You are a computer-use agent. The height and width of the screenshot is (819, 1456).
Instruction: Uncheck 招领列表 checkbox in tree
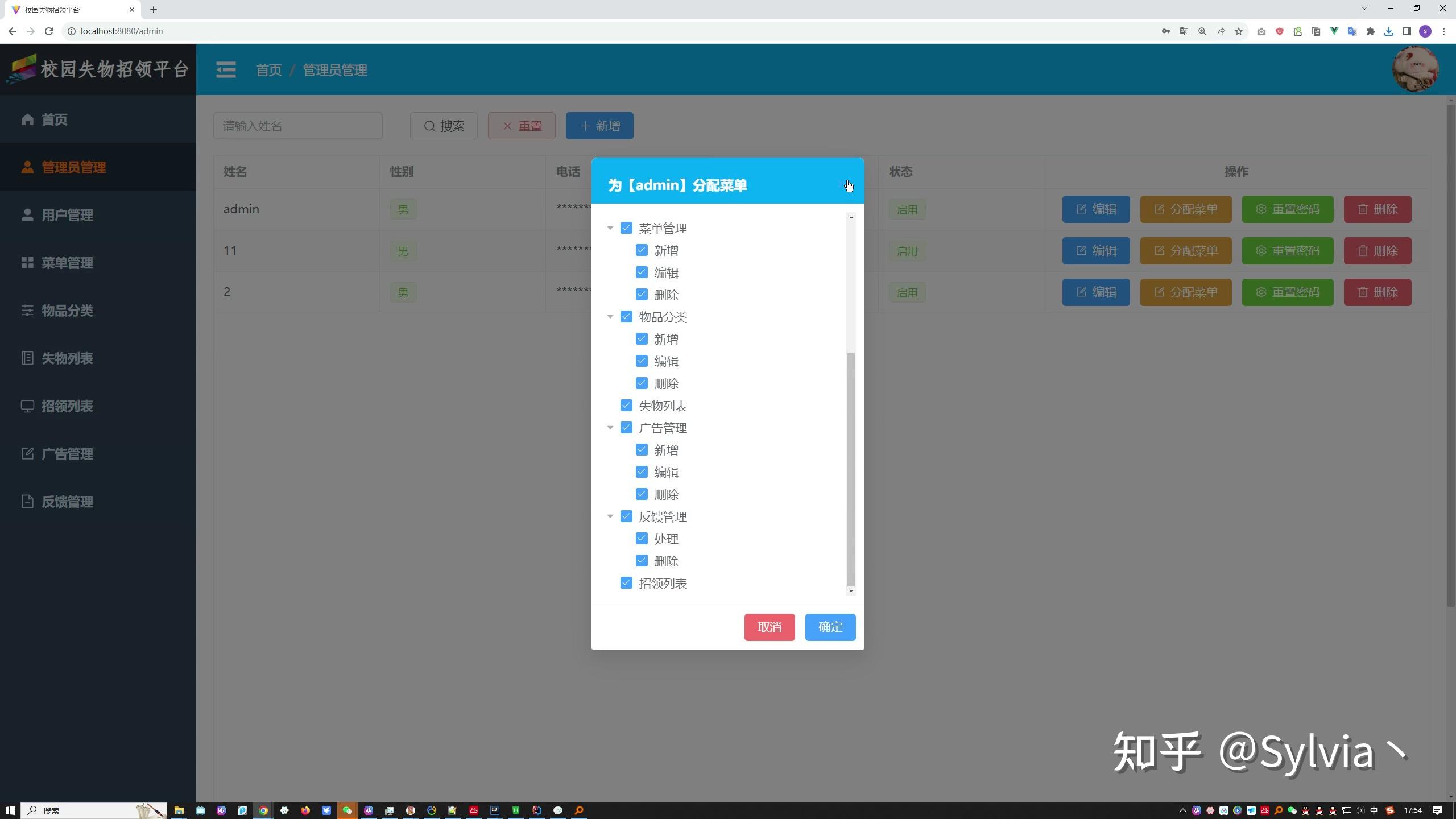point(626,583)
